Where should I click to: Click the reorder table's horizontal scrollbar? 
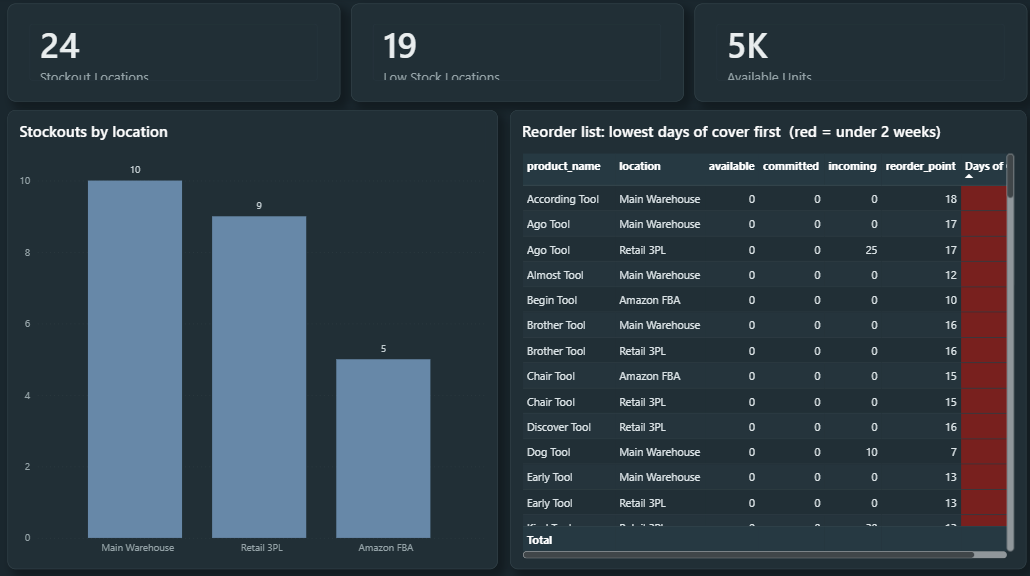click(x=749, y=555)
